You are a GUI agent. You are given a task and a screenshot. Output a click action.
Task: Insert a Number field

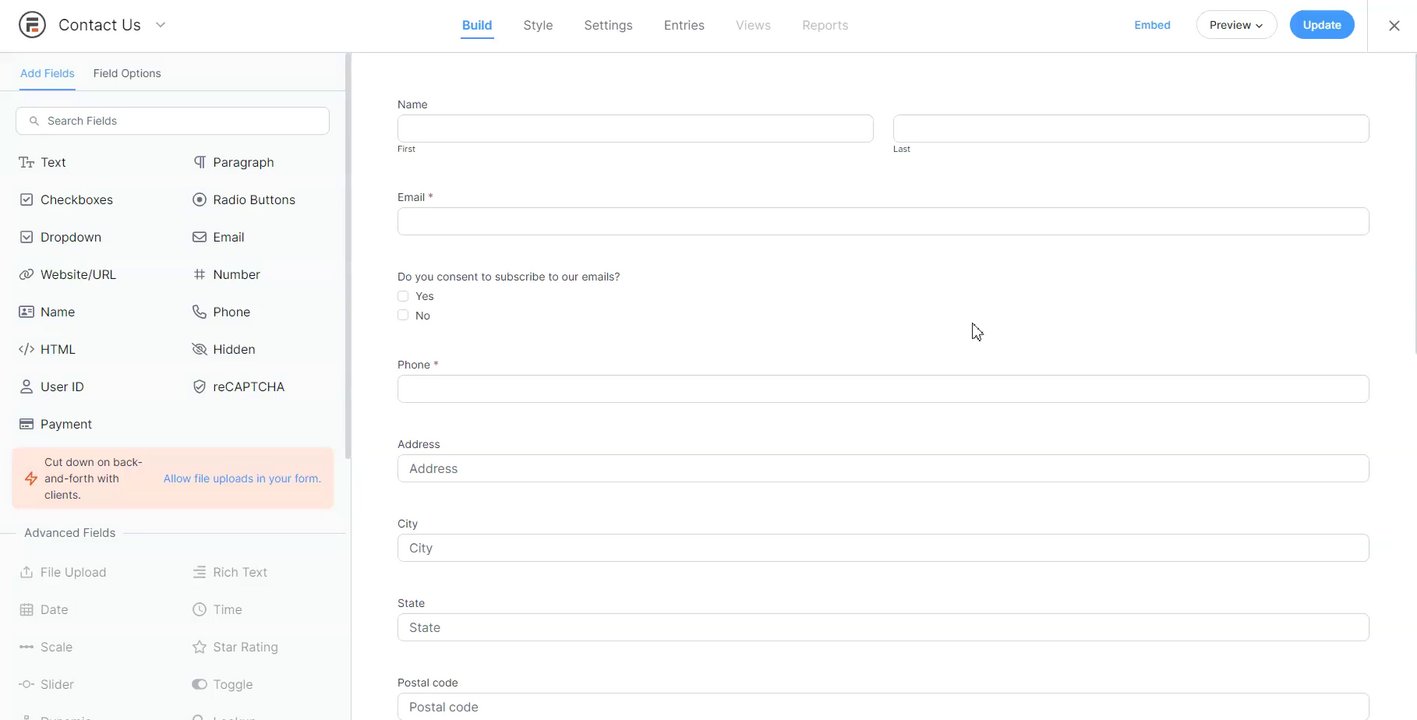click(x=235, y=275)
